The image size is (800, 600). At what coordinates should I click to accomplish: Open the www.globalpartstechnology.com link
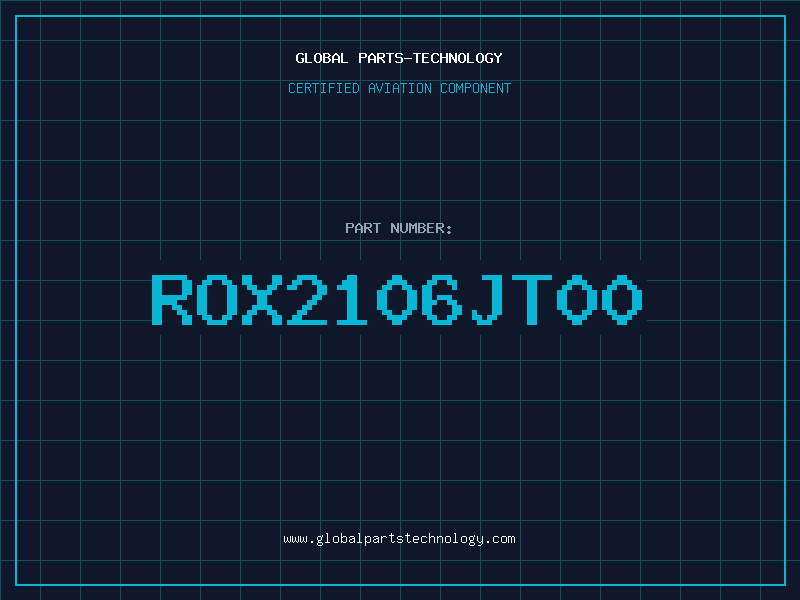point(399,539)
